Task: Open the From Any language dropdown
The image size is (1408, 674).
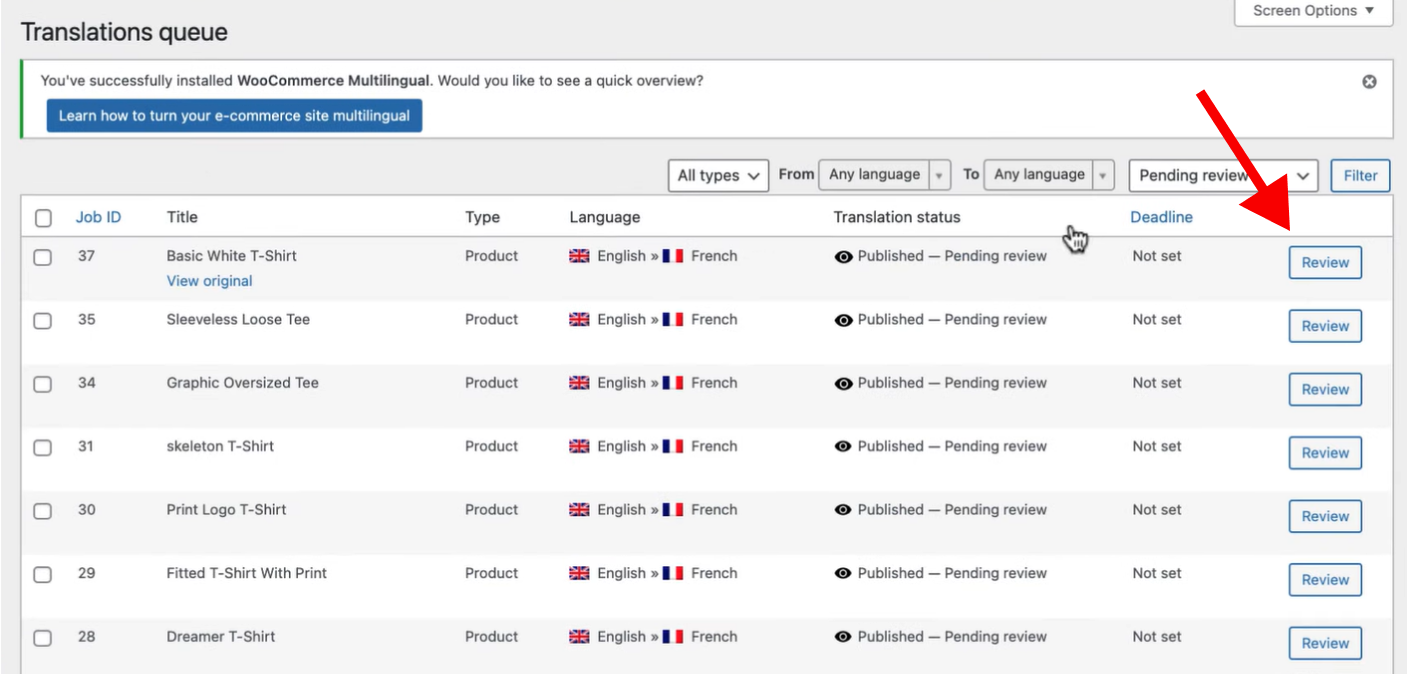Action: click(884, 174)
